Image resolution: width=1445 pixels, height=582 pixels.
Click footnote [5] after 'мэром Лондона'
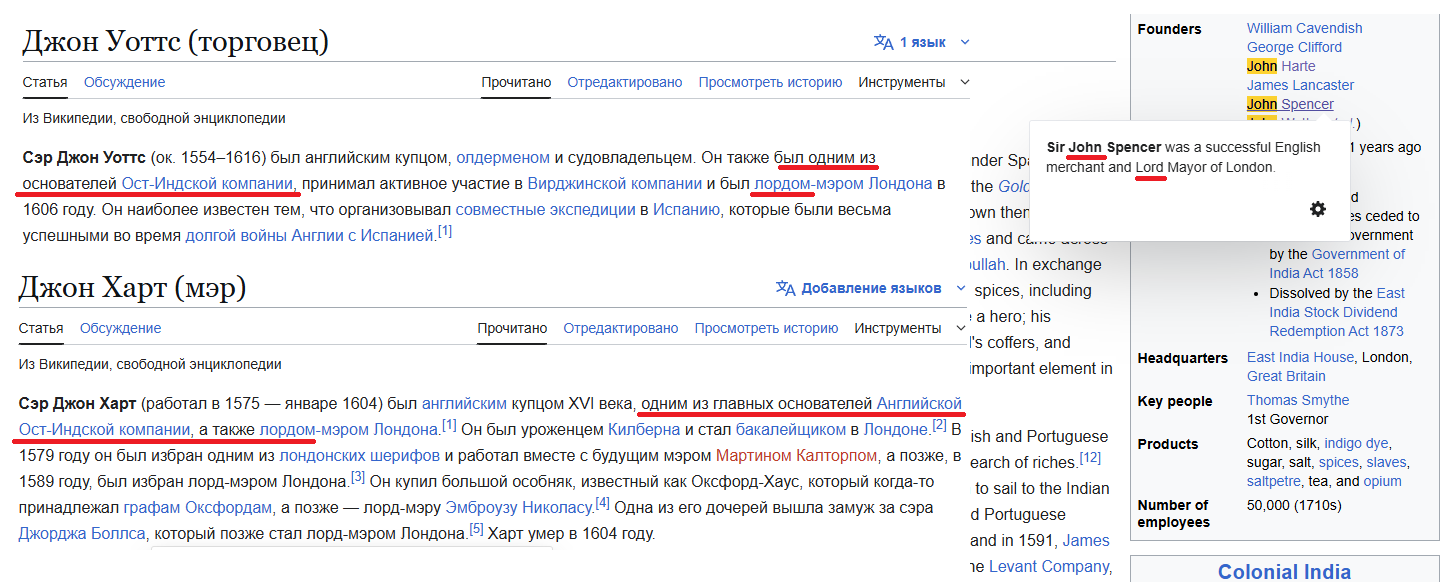point(476,529)
